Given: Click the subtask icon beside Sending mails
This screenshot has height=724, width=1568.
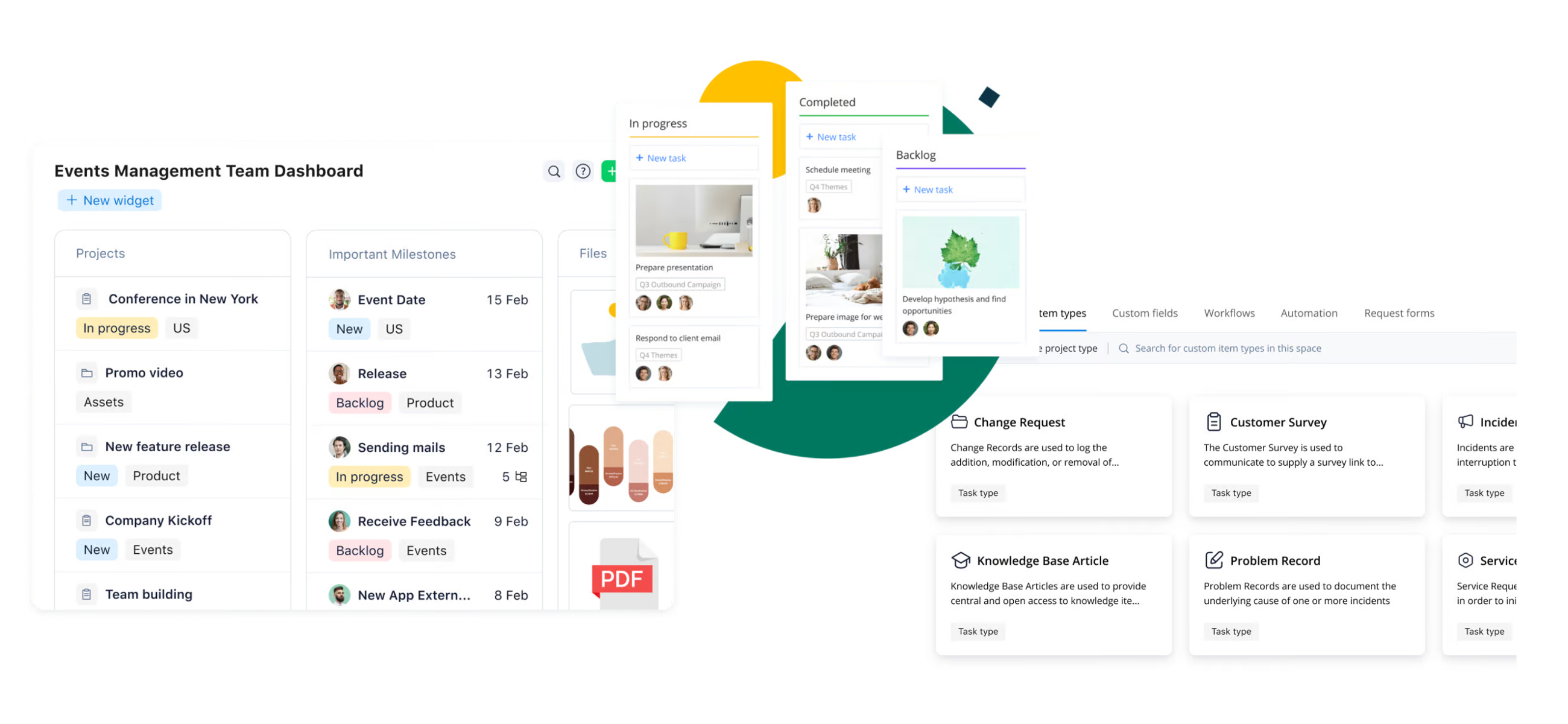Looking at the screenshot, I should click(521, 477).
